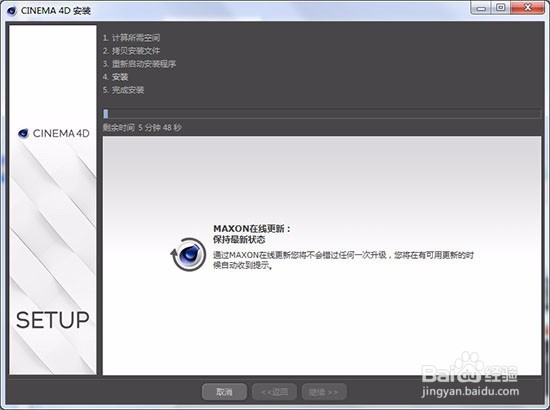Click the Cinema 4D sidebar logo
This screenshot has width=550, height=410.
[x=54, y=133]
